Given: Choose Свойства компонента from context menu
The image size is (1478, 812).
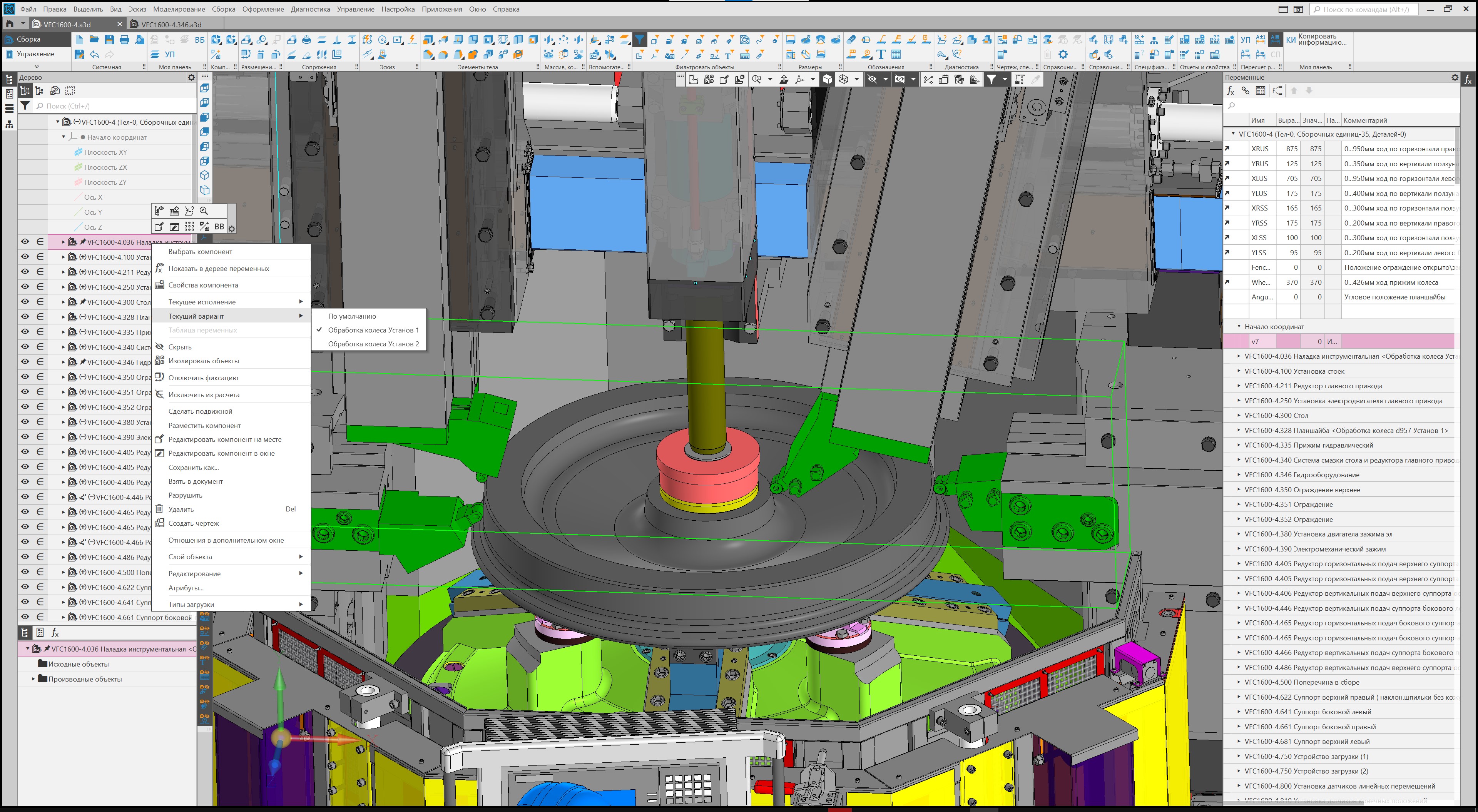Looking at the screenshot, I should pyautogui.click(x=203, y=285).
